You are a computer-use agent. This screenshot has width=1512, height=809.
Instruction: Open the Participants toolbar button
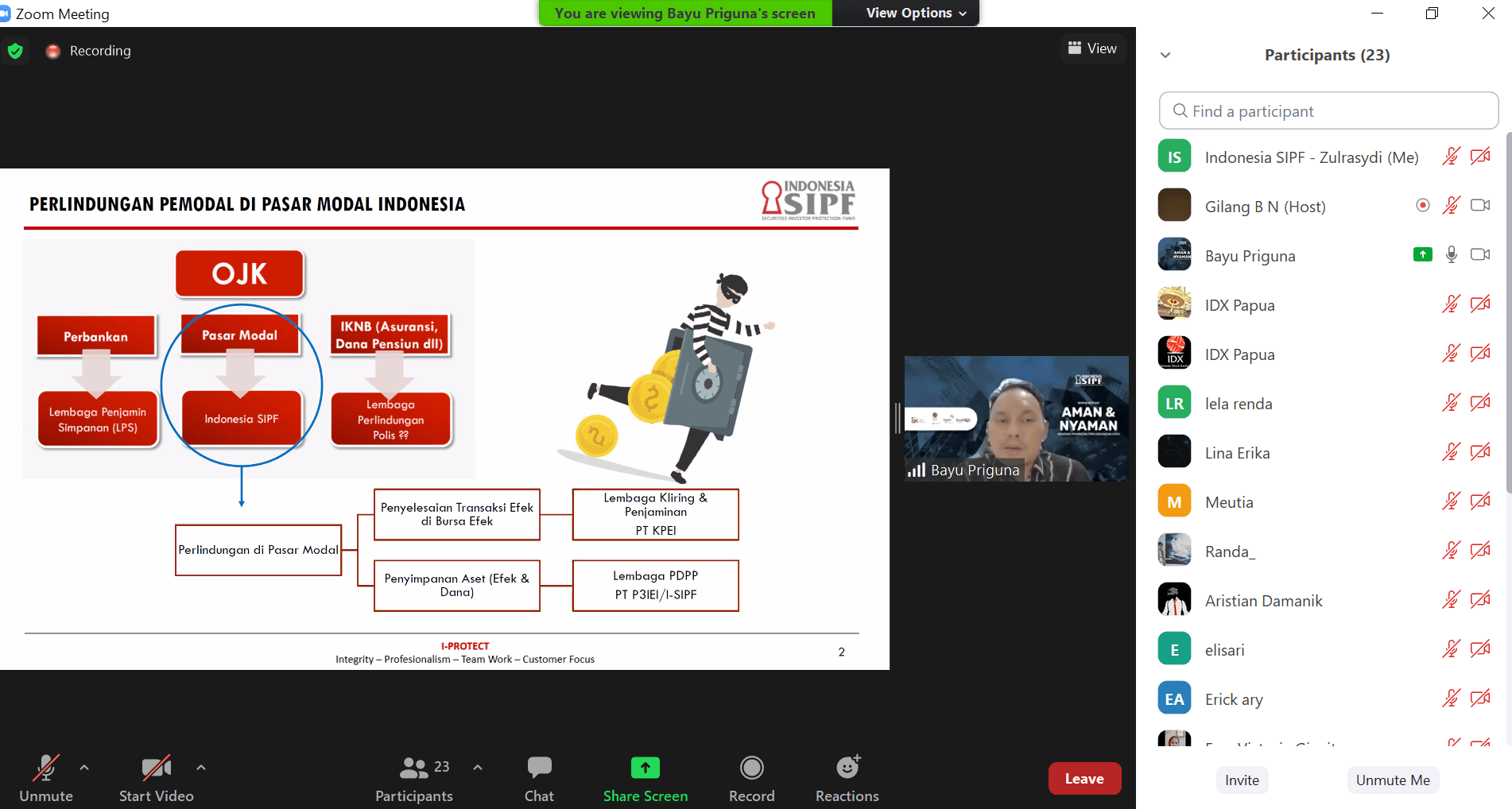point(414,779)
